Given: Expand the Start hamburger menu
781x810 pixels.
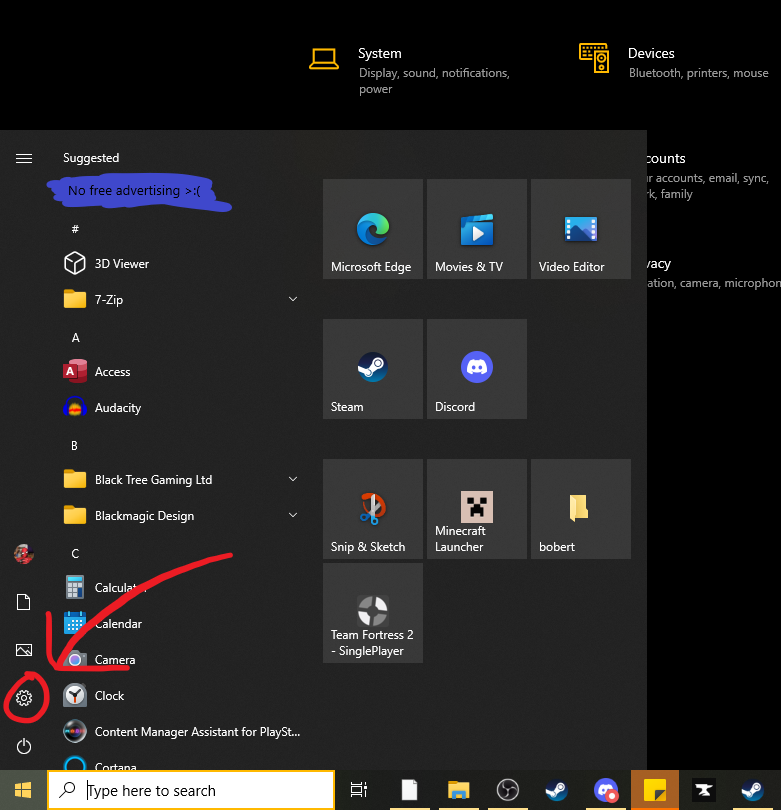Looking at the screenshot, I should point(24,158).
